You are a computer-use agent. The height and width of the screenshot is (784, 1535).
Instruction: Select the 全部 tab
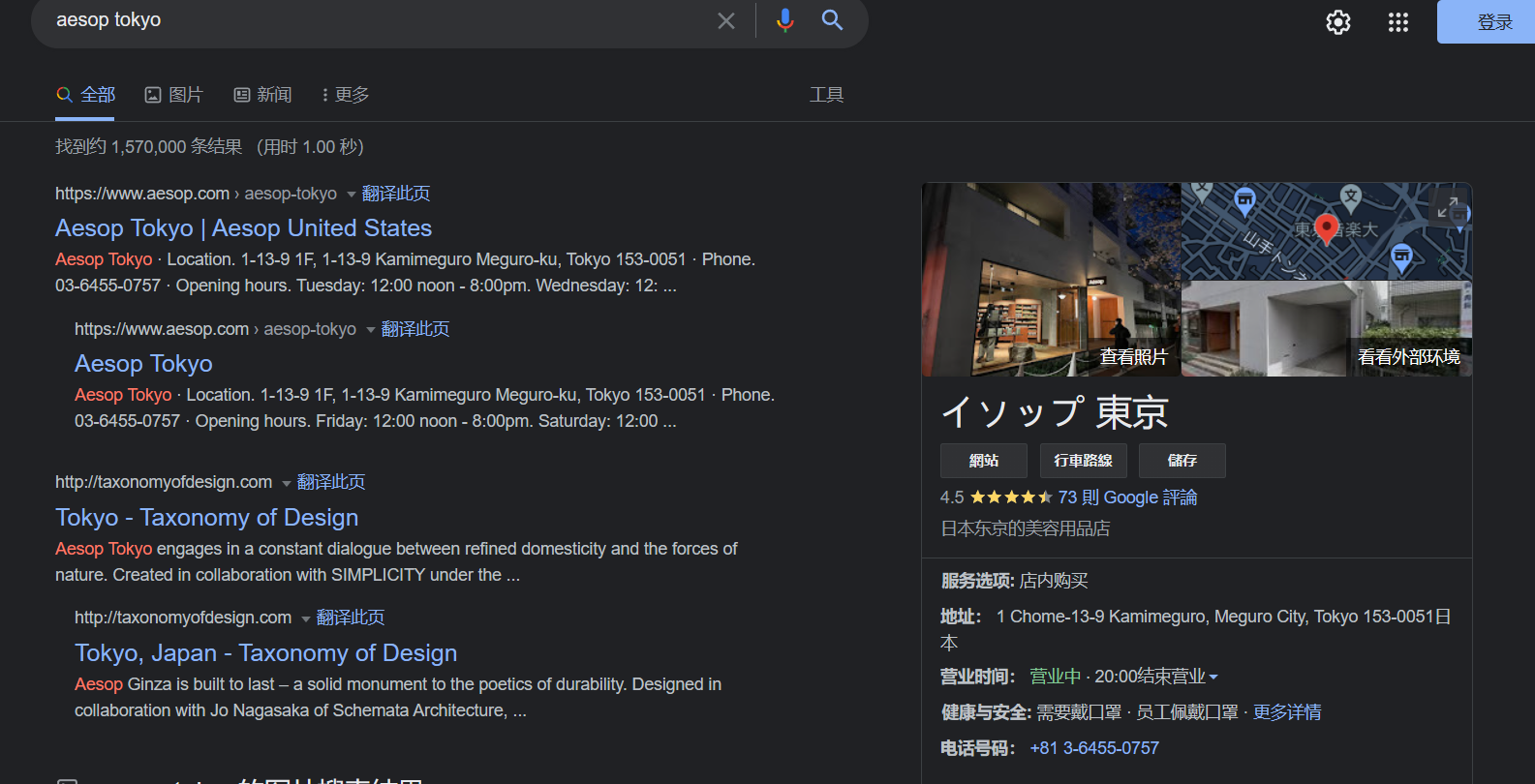(85, 95)
